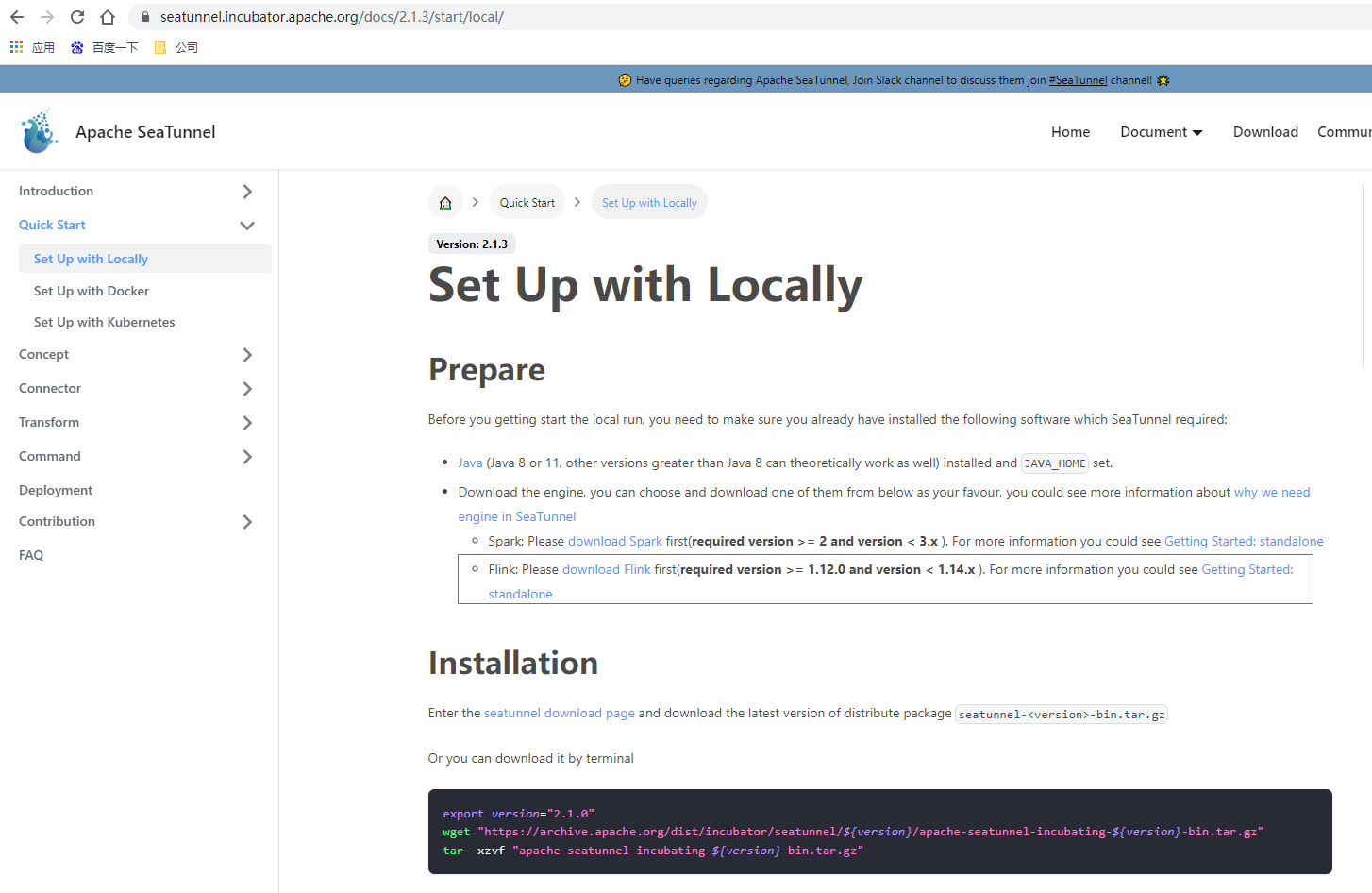Click the browser forward arrow
This screenshot has height=893, width=1372.
(47, 17)
